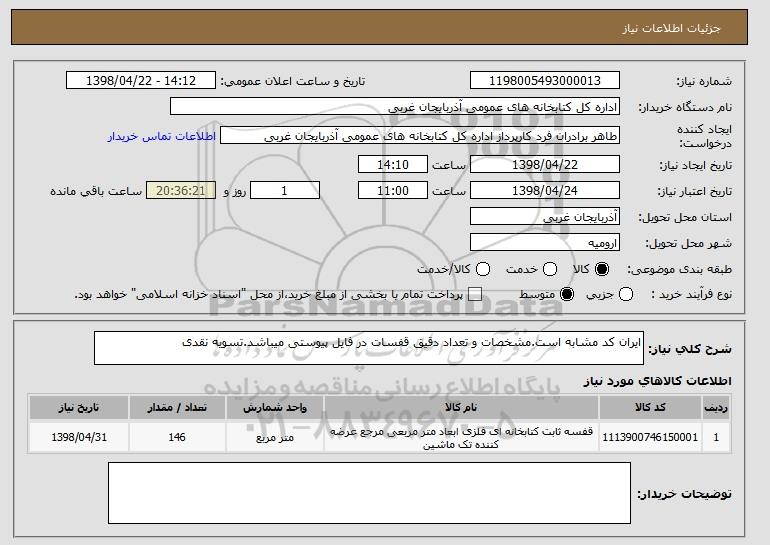Click the need creation date 1398/04/22 field
This screenshot has height=545, width=770.
click(543, 164)
